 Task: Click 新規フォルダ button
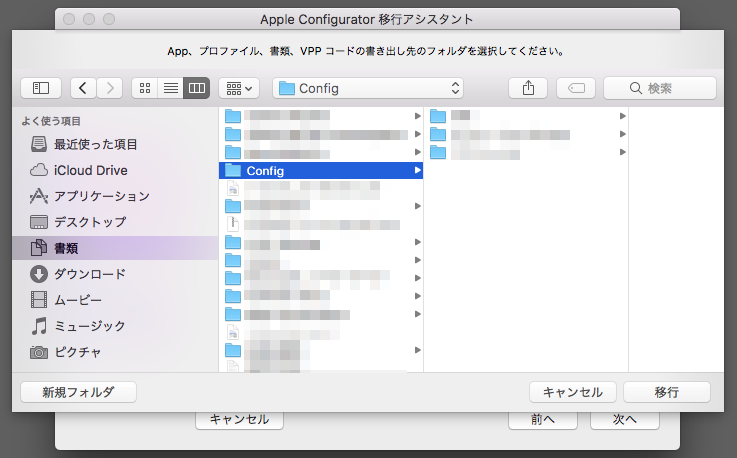(x=78, y=392)
